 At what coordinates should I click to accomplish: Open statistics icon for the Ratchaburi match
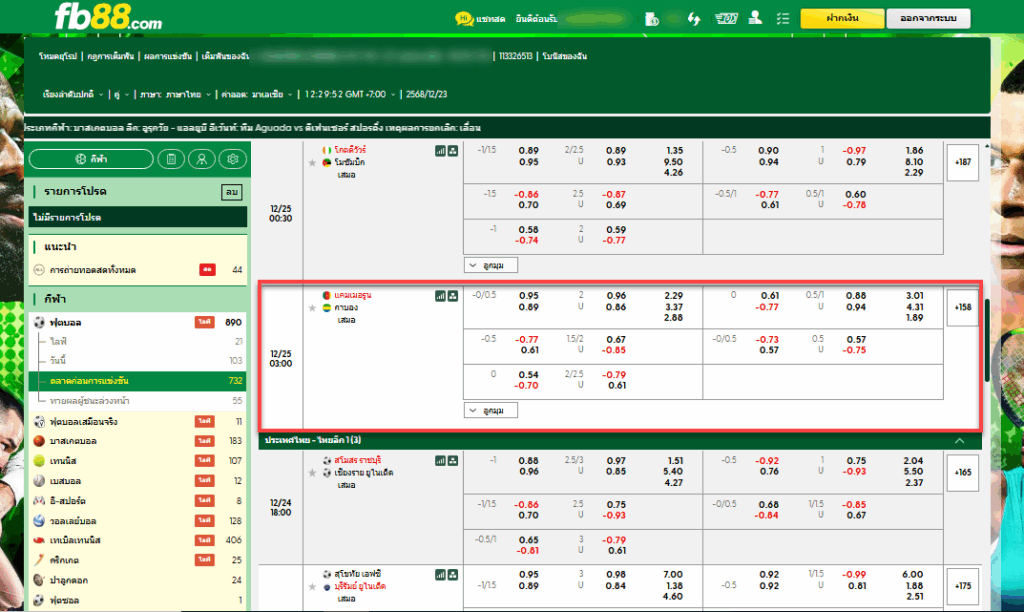[440, 460]
